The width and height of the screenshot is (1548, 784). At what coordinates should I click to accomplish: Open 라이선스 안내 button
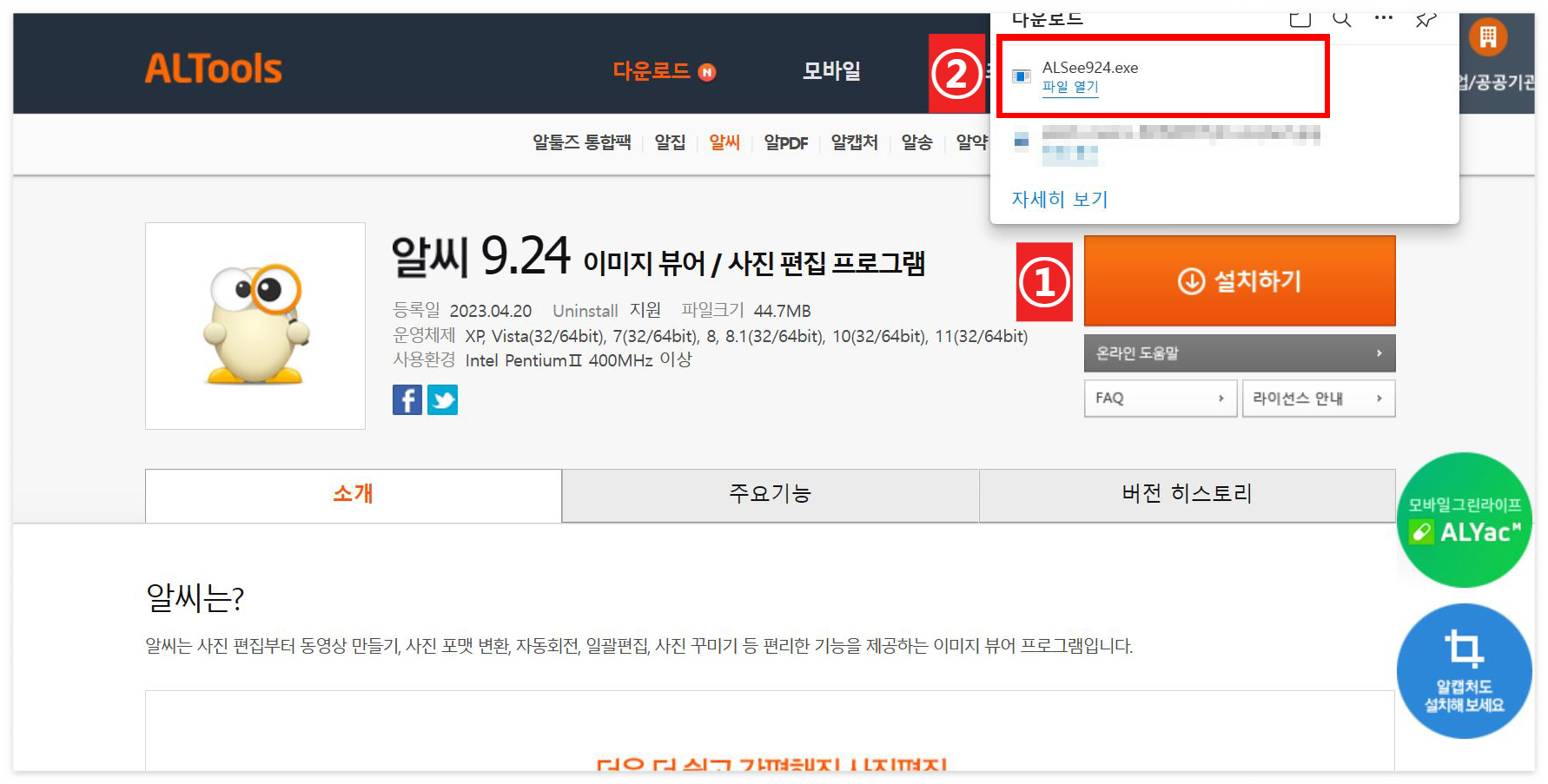1319,398
